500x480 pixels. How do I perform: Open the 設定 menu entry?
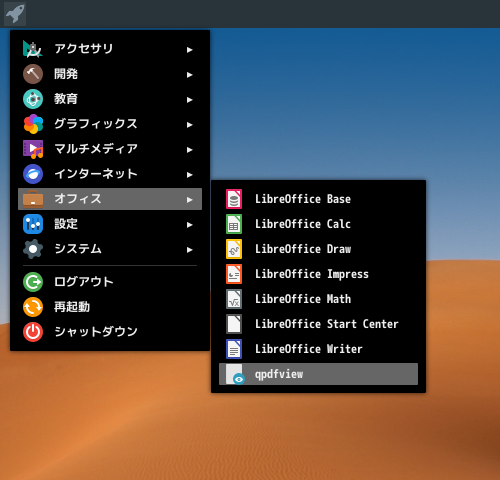[110, 224]
